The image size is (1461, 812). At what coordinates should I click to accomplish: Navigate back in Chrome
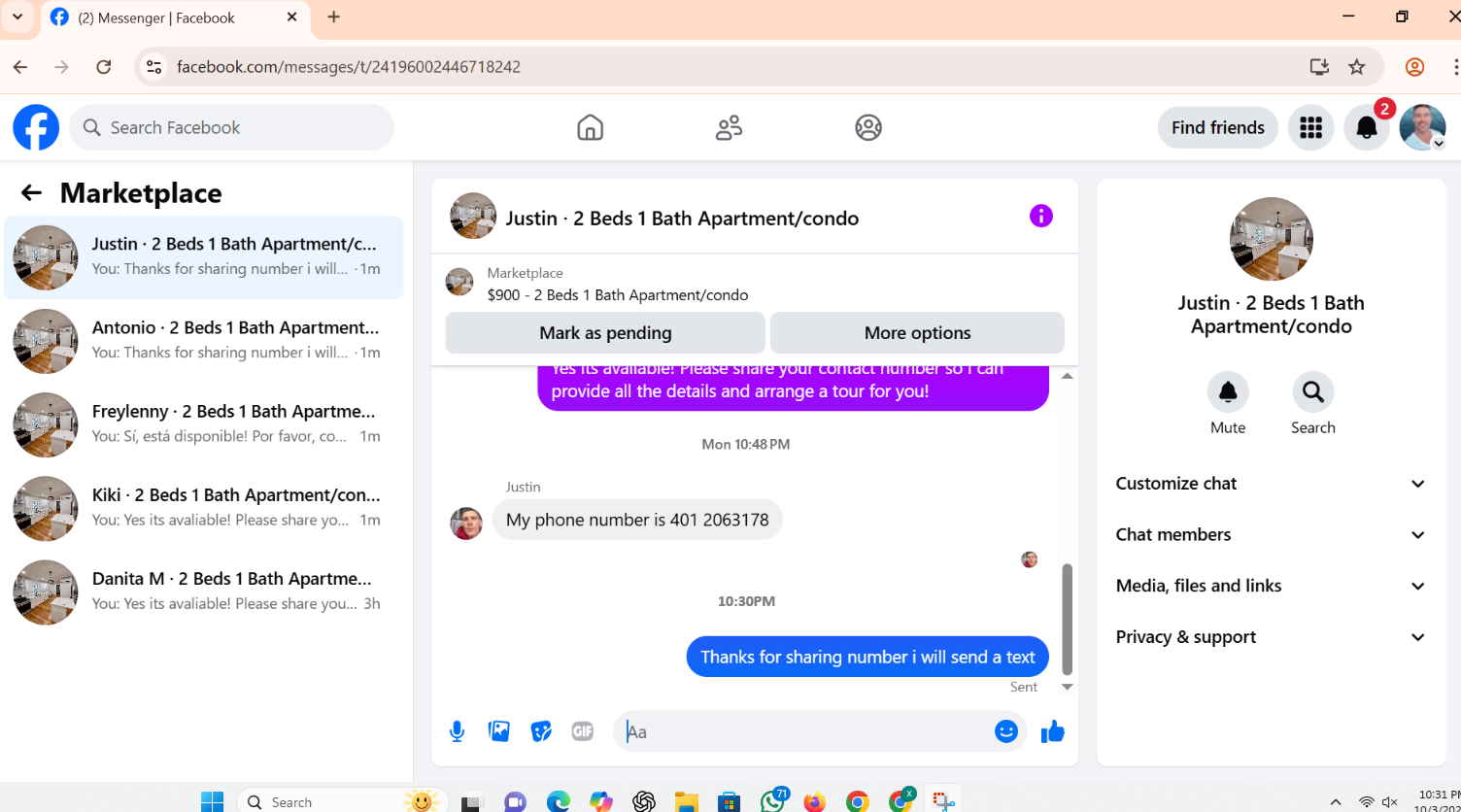pyautogui.click(x=20, y=67)
